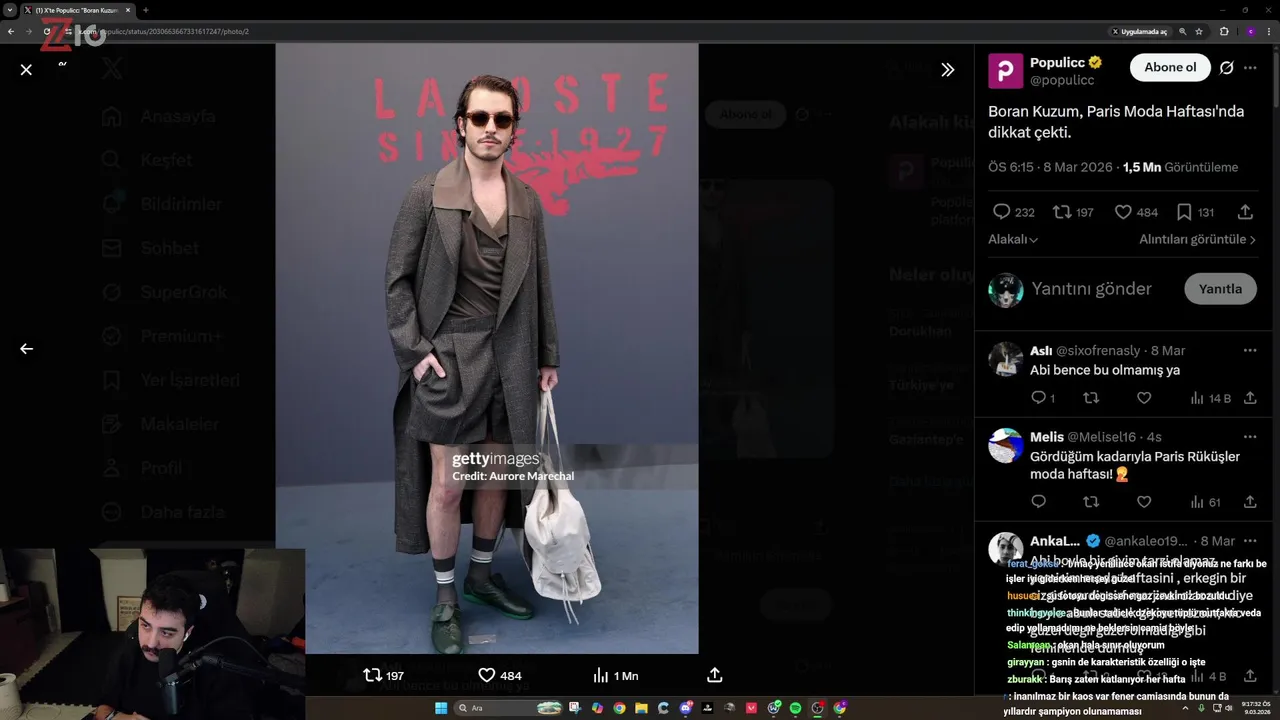Open more options on Melis's comment
Image resolution: width=1280 pixels, height=720 pixels.
tap(1250, 437)
